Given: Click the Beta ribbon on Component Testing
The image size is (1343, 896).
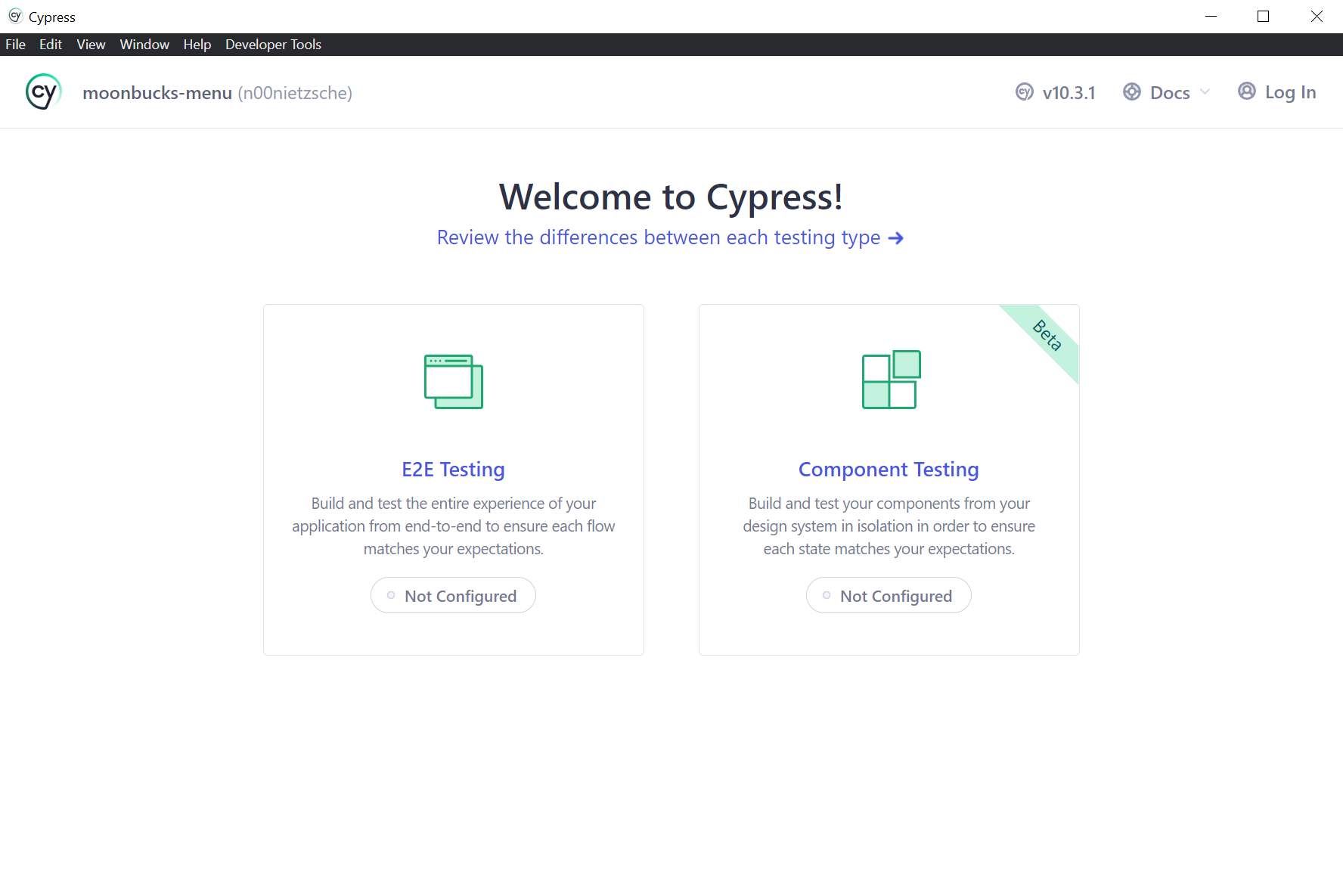Looking at the screenshot, I should click(1047, 336).
